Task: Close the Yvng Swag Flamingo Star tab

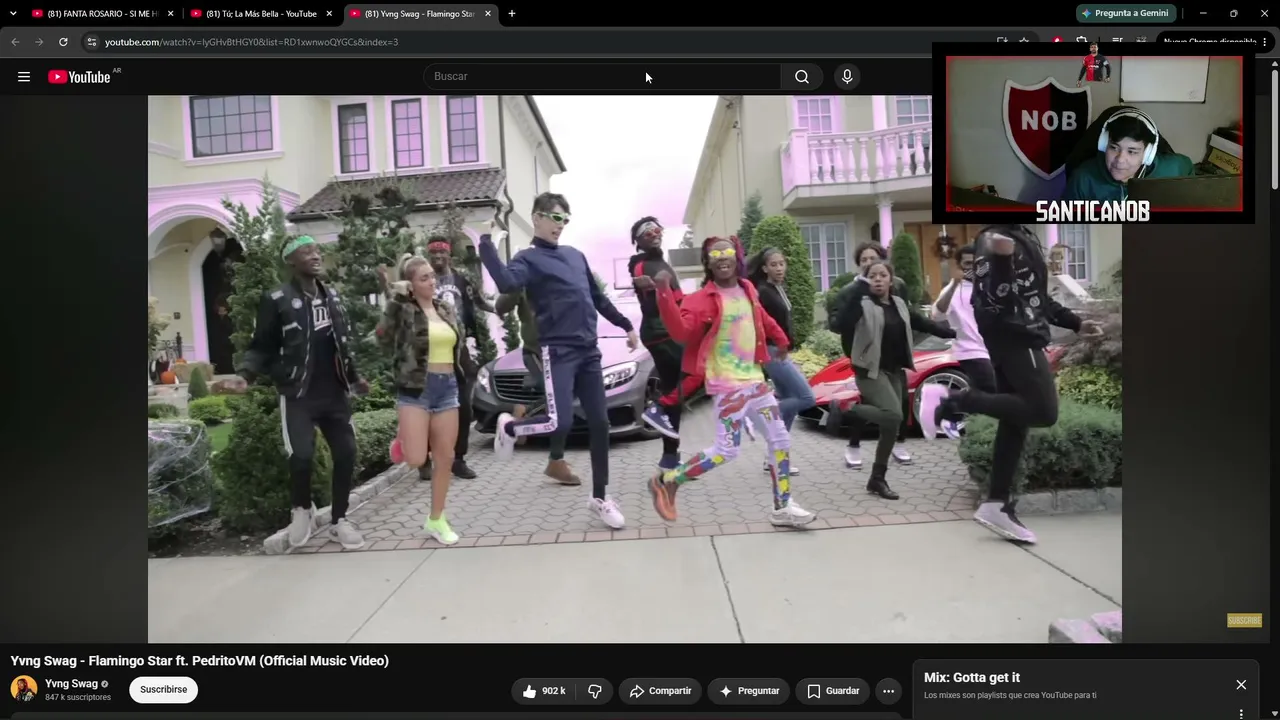Action: pyautogui.click(x=488, y=14)
